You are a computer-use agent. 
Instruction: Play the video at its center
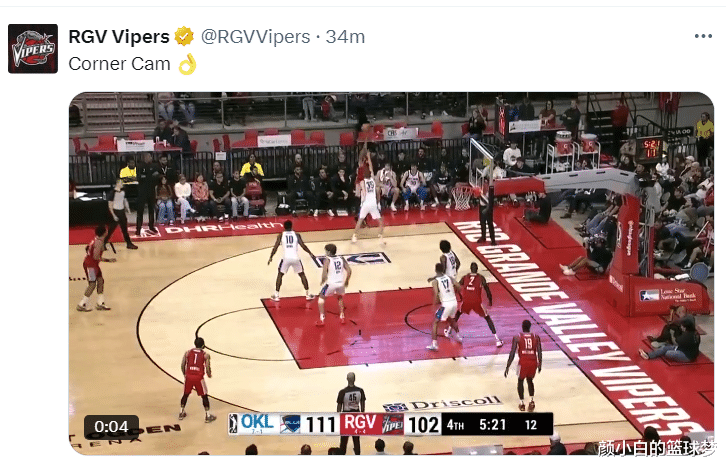coord(391,273)
